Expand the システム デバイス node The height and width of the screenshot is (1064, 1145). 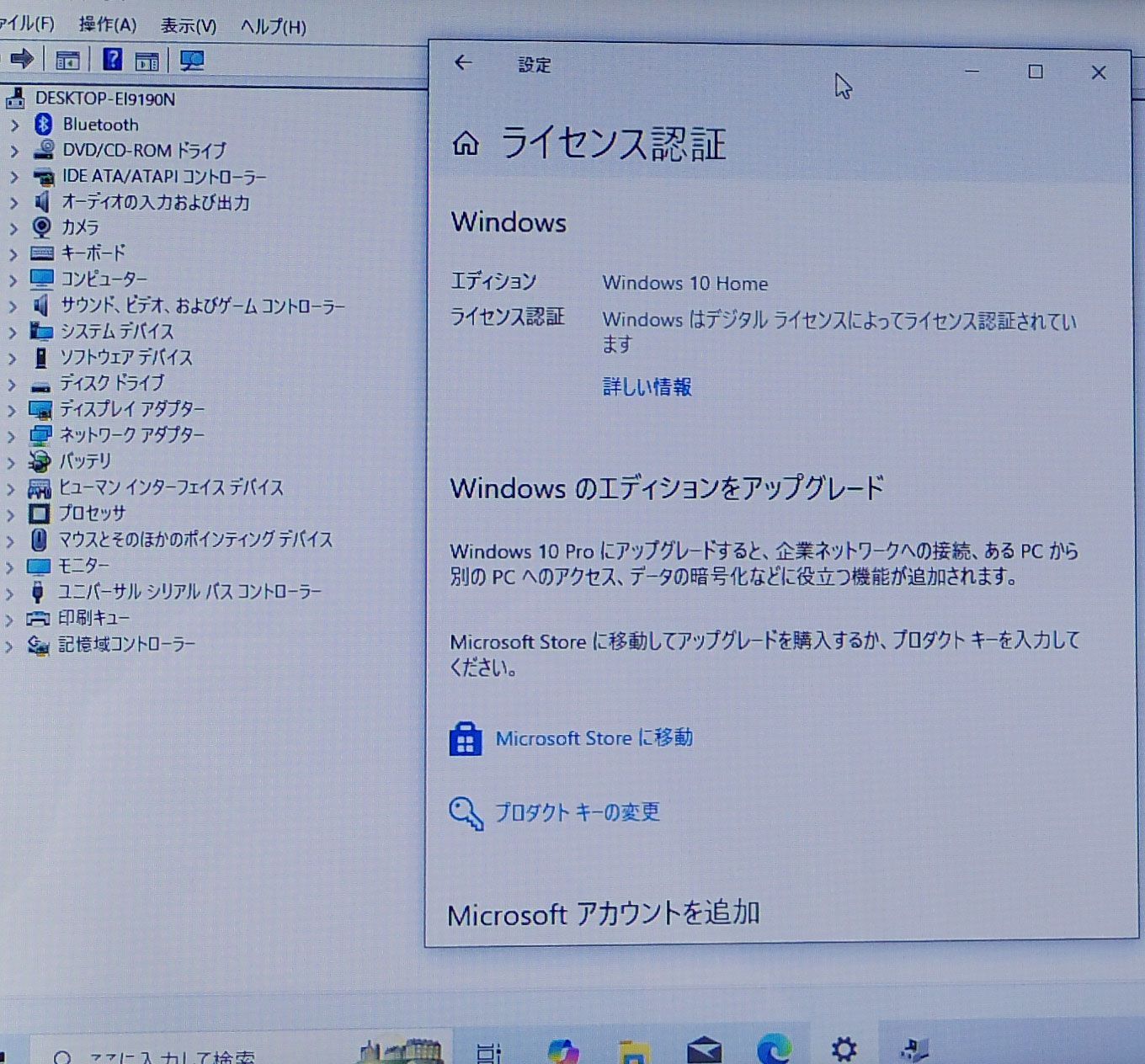13,332
